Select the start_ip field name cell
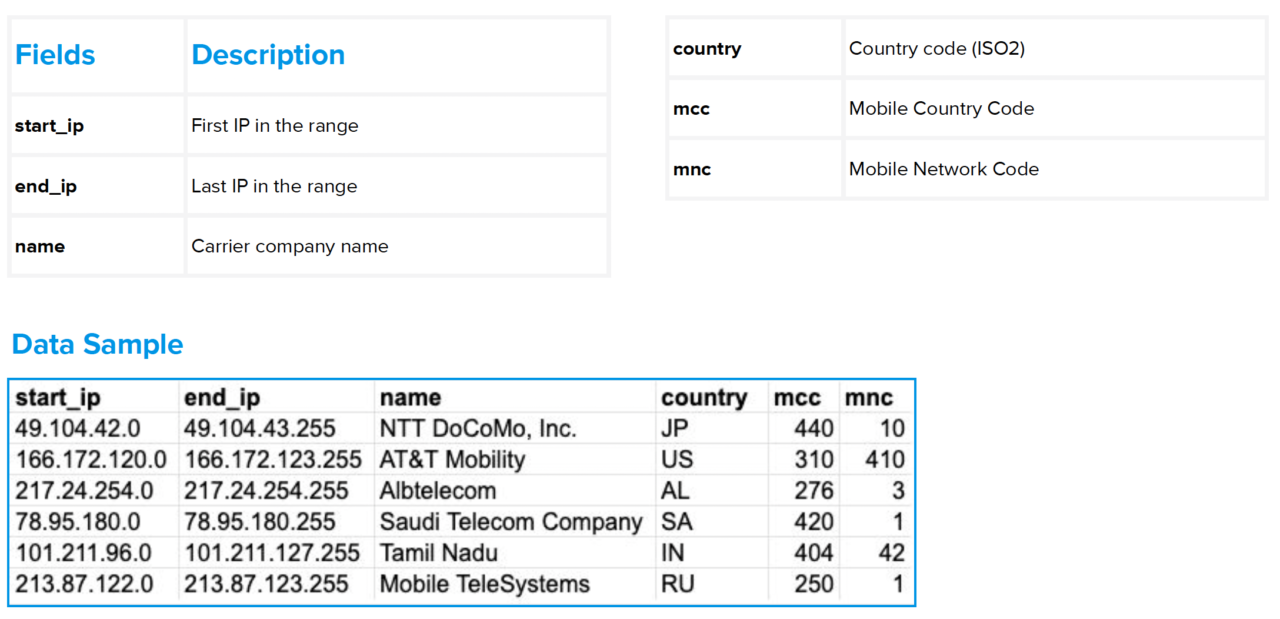 [49, 126]
